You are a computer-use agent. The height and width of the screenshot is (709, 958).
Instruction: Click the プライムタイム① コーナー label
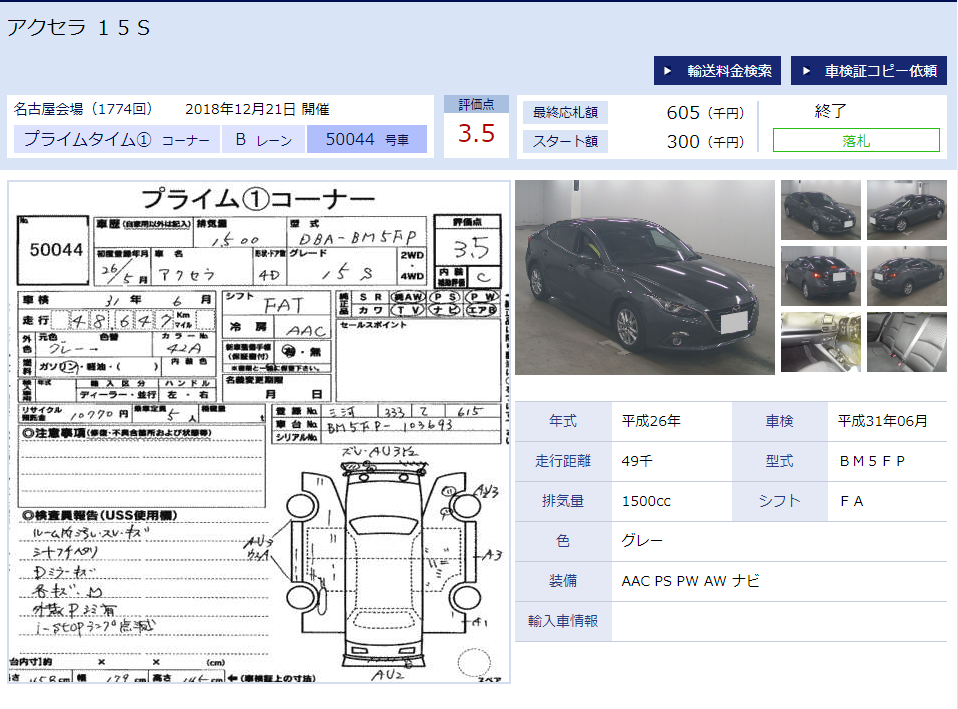click(116, 140)
